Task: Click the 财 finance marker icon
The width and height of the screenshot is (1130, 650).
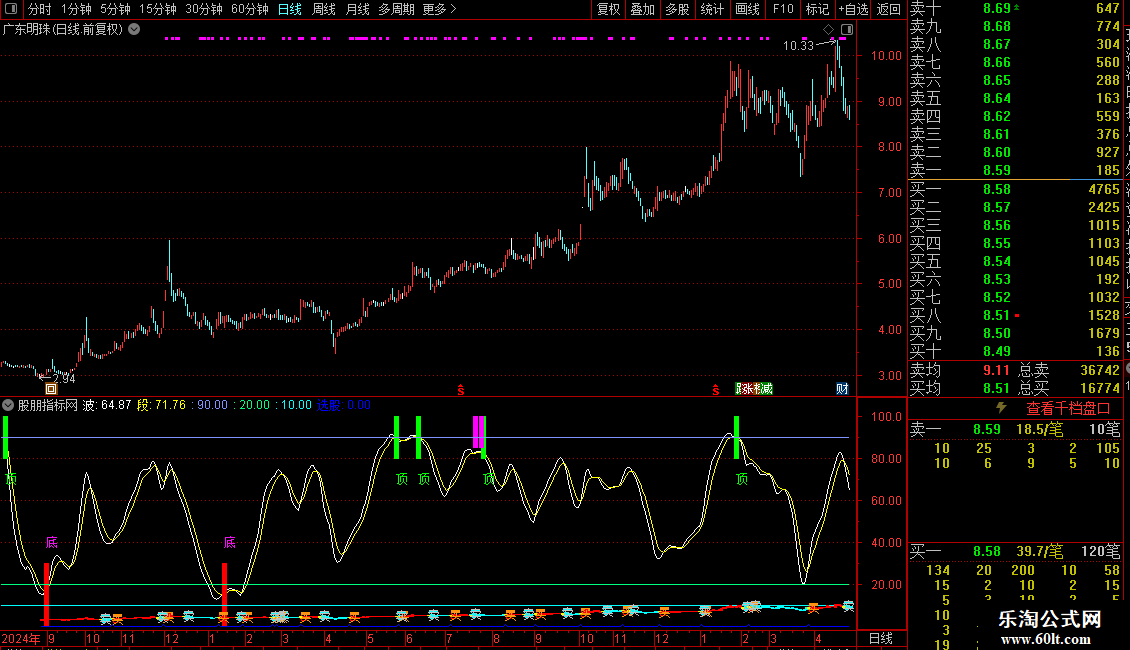Action: pos(842,388)
